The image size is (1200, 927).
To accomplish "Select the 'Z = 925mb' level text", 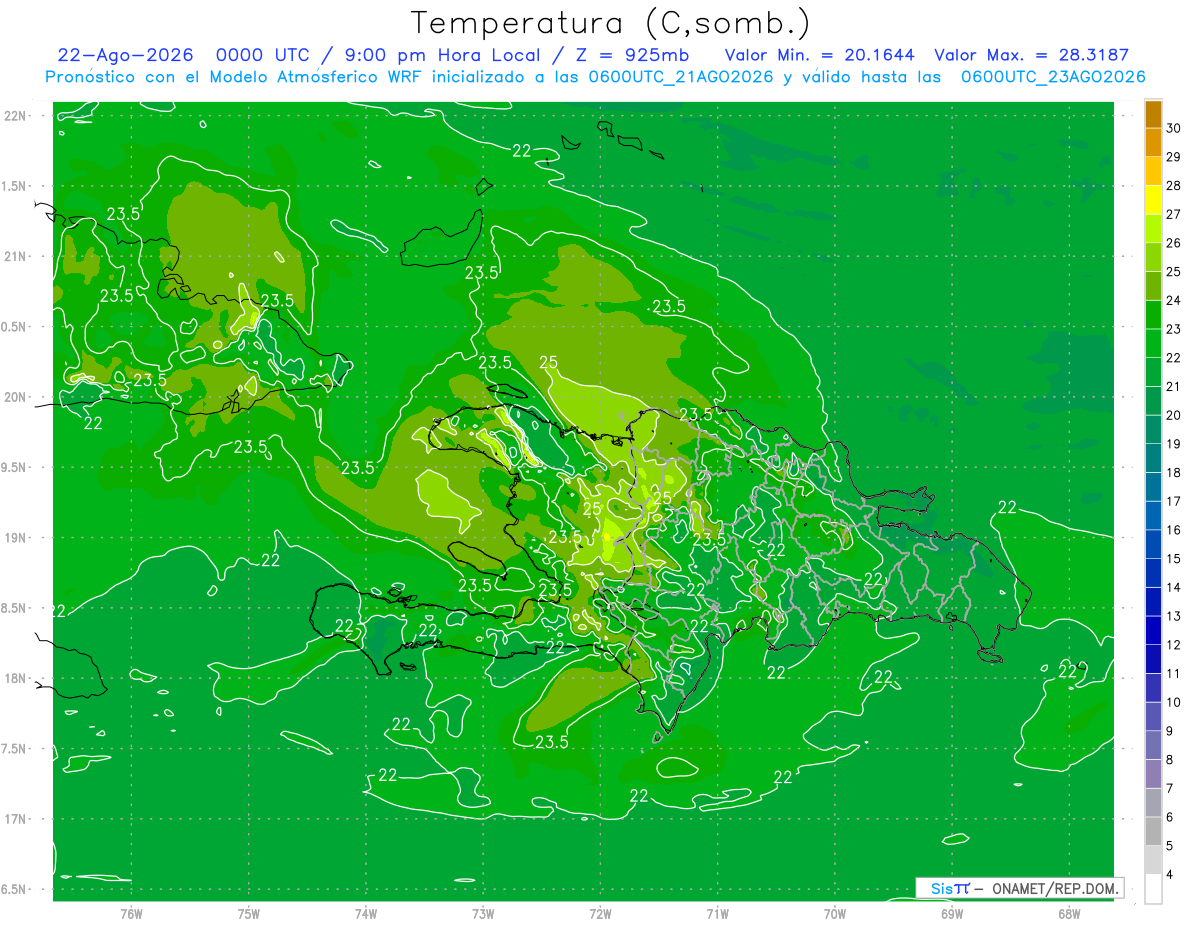I will pos(631,55).
